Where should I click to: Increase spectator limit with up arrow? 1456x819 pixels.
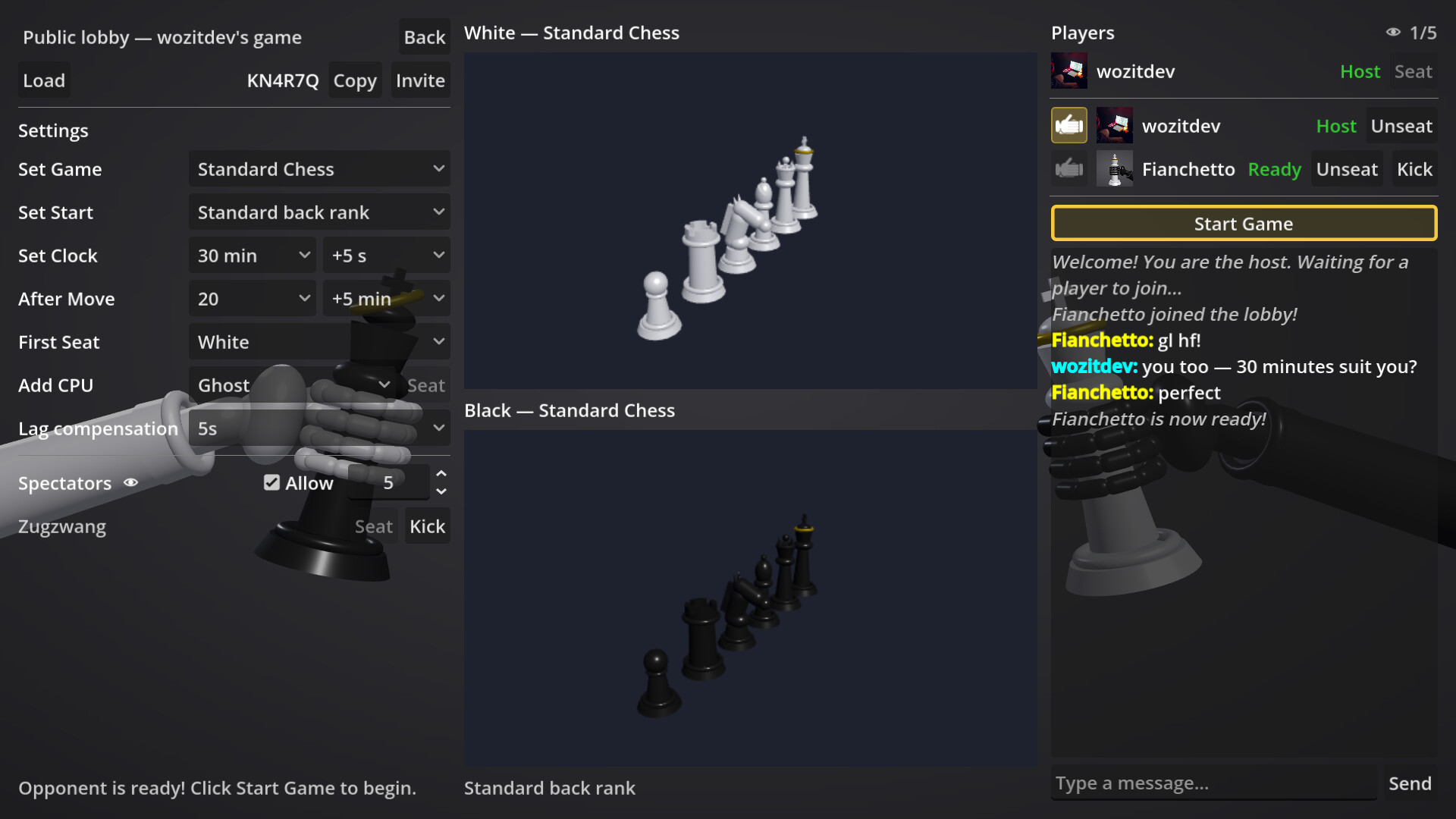click(441, 474)
